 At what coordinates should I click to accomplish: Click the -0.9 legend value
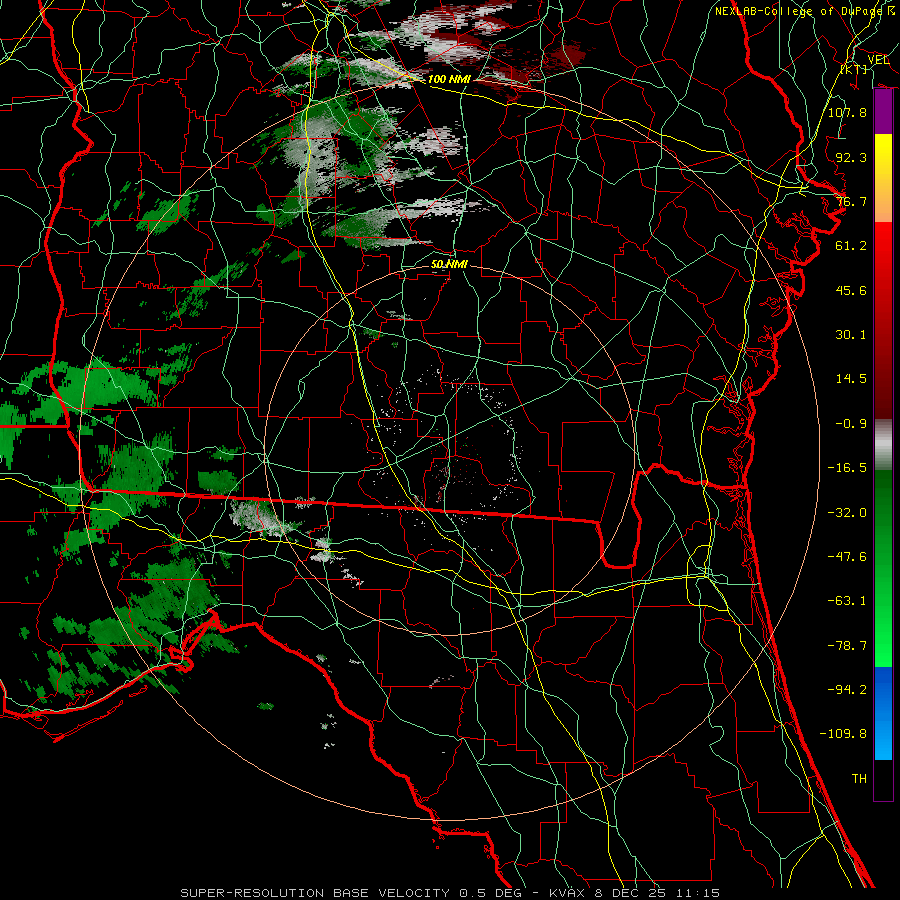851,424
